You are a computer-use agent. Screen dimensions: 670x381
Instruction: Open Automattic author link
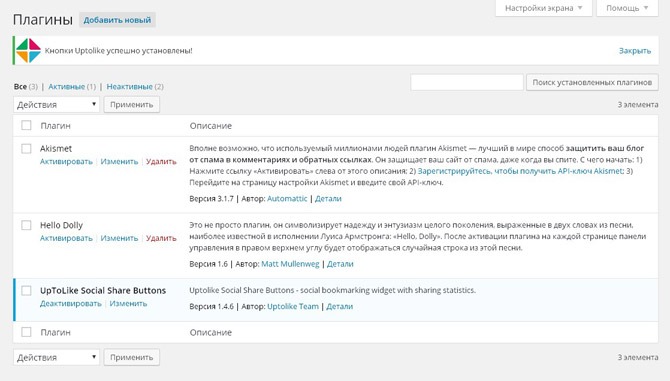point(287,199)
